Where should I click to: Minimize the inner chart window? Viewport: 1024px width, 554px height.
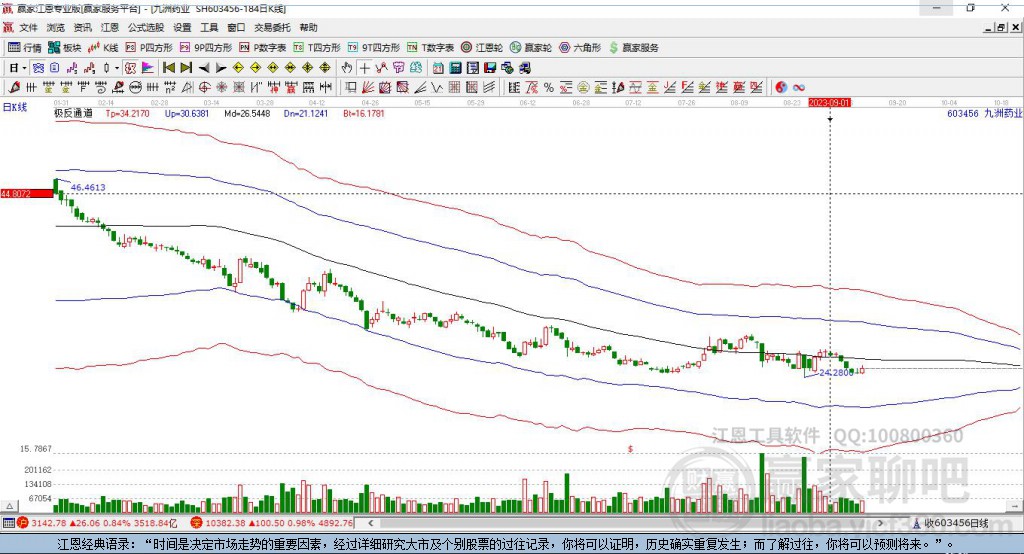(x=989, y=27)
